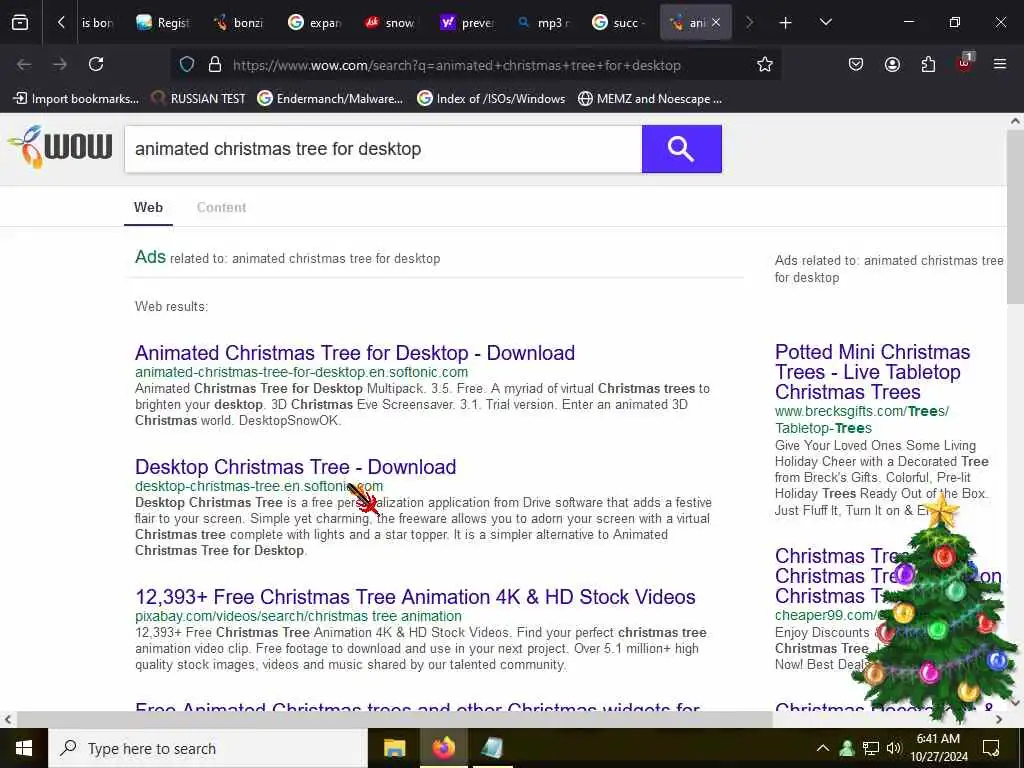Viewport: 1024px width, 768px height.
Task: Reload the current page
Action: click(96, 64)
